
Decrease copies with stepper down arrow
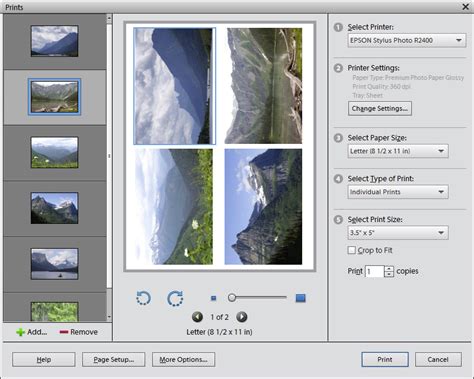coord(389,274)
